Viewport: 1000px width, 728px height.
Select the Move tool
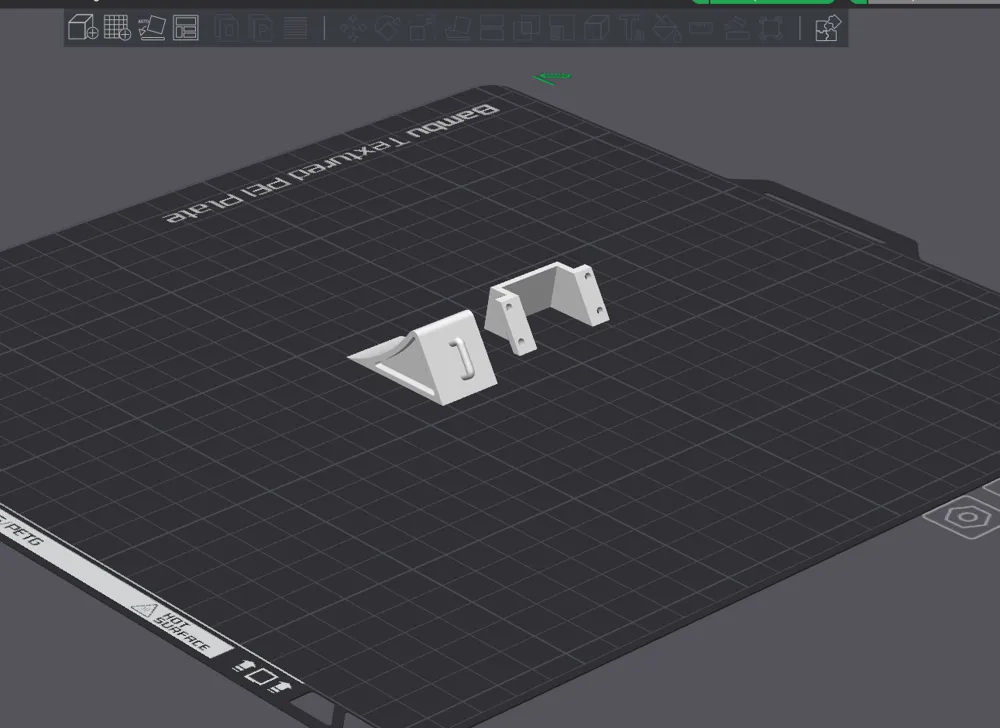(x=353, y=28)
